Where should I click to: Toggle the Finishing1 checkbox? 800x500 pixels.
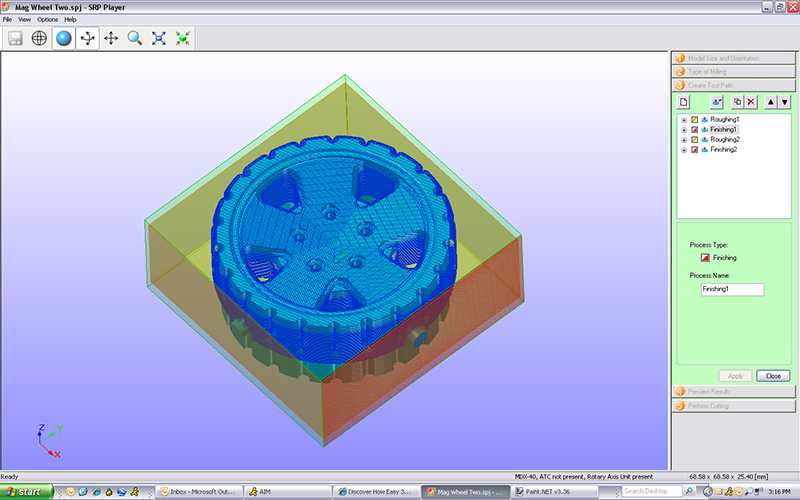click(x=695, y=130)
